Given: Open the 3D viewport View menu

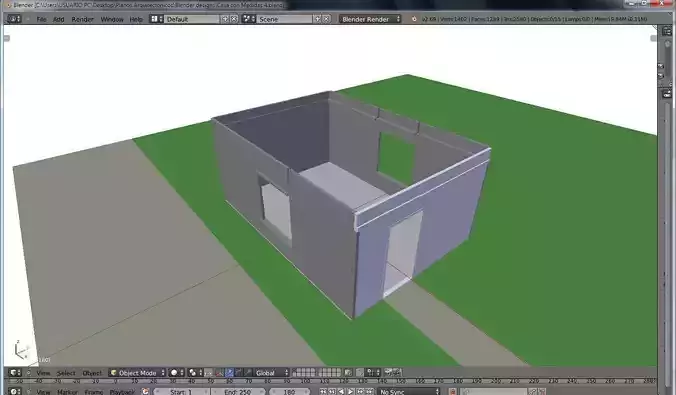Looking at the screenshot, I should (43, 373).
